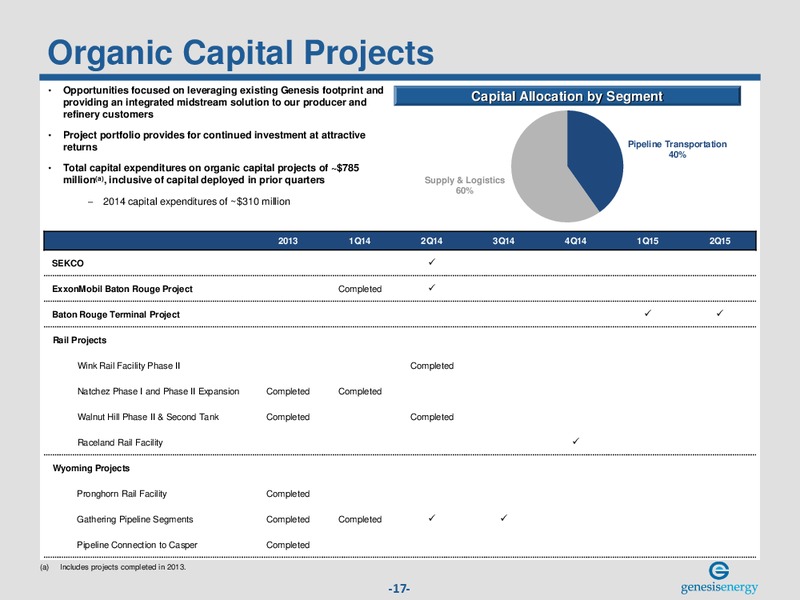The height and width of the screenshot is (600, 800).
Task: Click the Pipeline Transportation 40% label
Action: tap(677, 149)
